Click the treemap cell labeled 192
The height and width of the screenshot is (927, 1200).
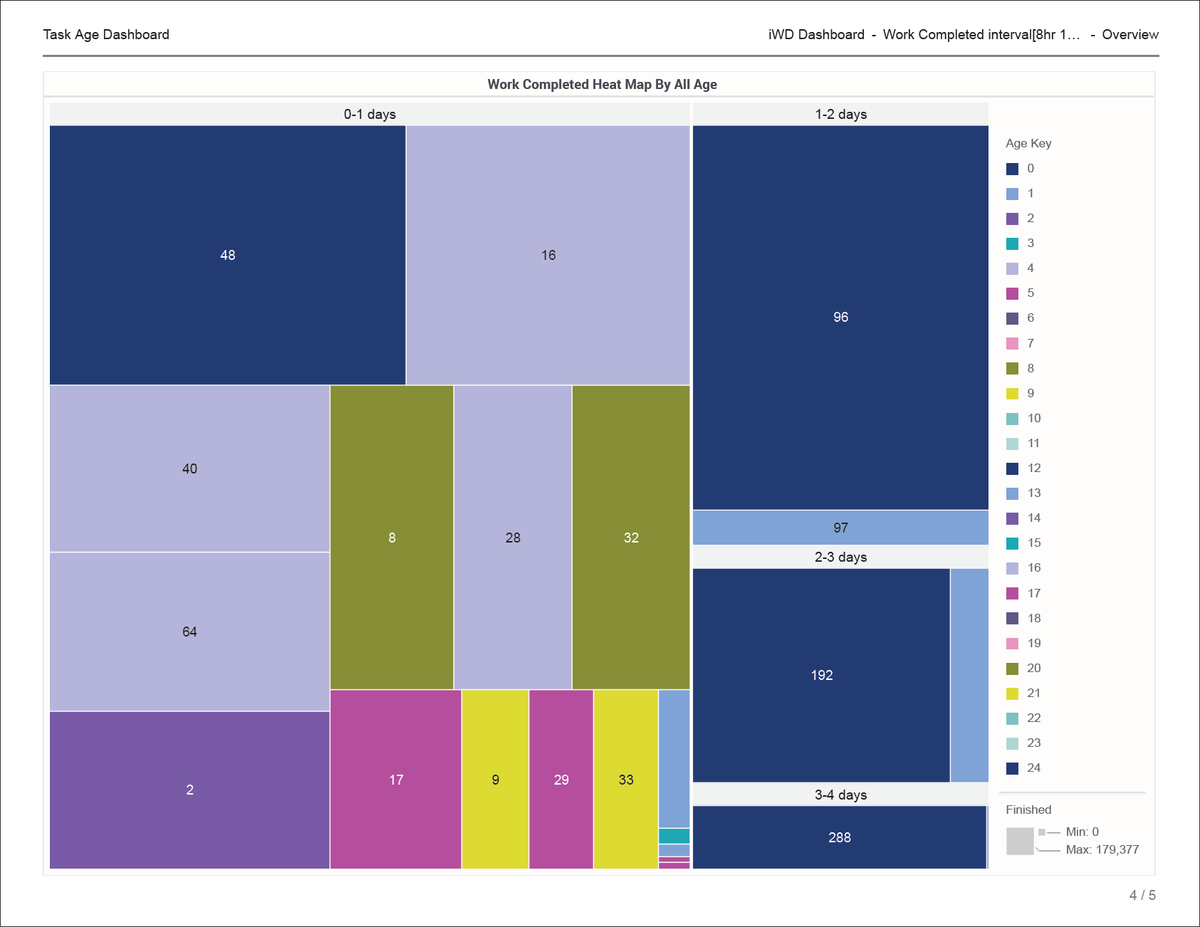tap(821, 675)
